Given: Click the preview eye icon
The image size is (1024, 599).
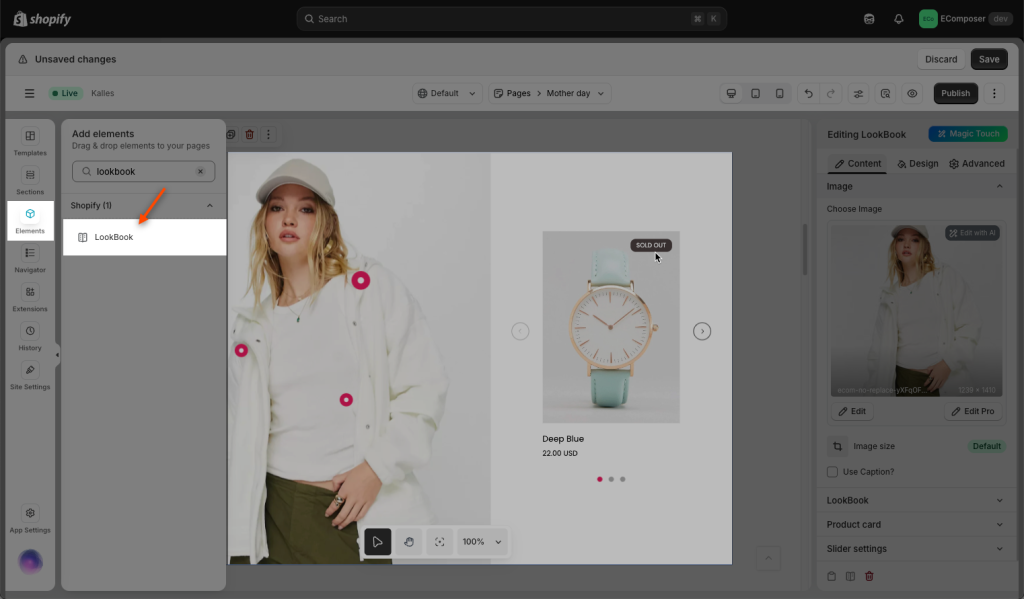Looking at the screenshot, I should click(912, 94).
